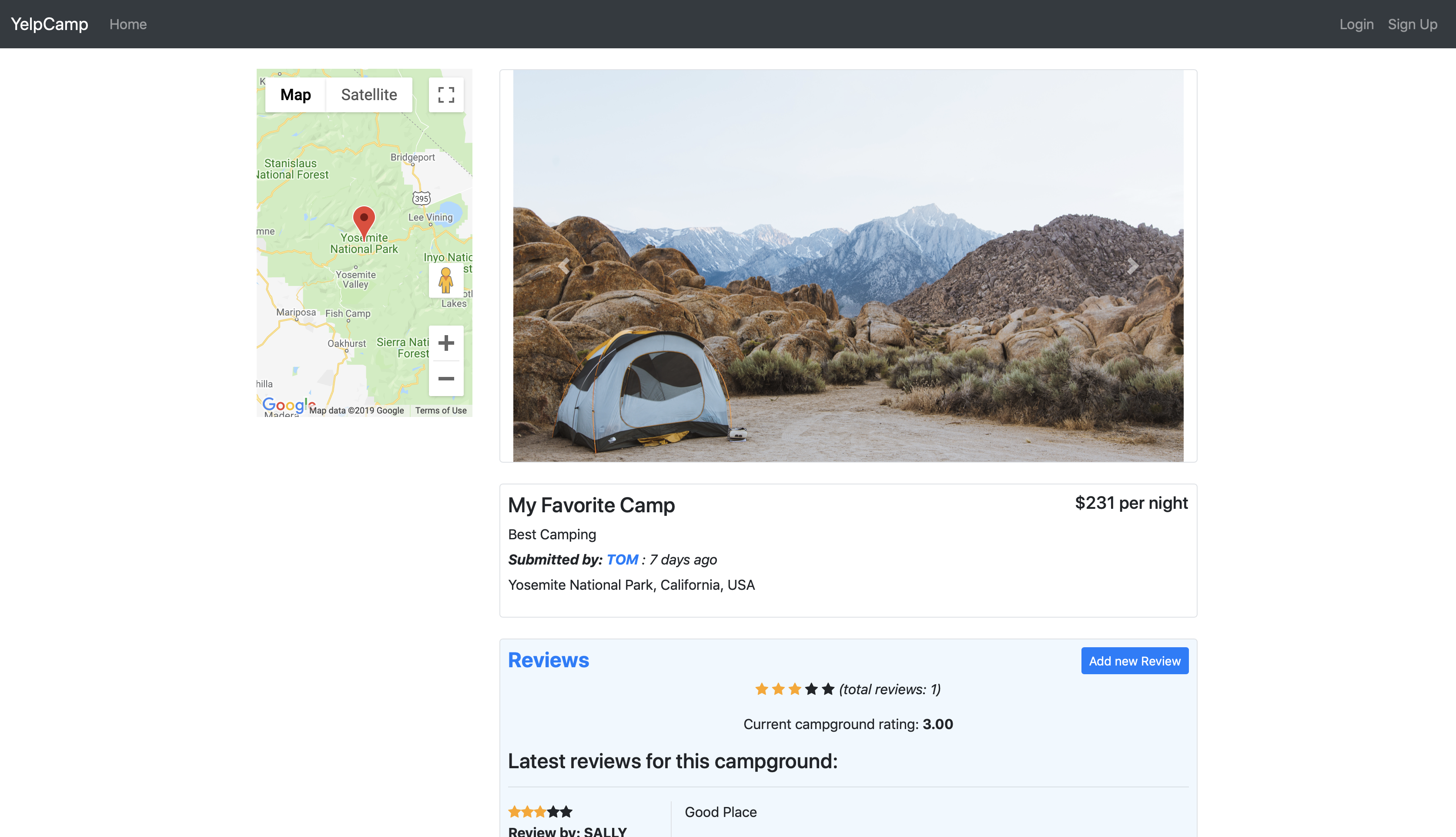
Task: Click the Review by: SALLY text
Action: tap(567, 831)
